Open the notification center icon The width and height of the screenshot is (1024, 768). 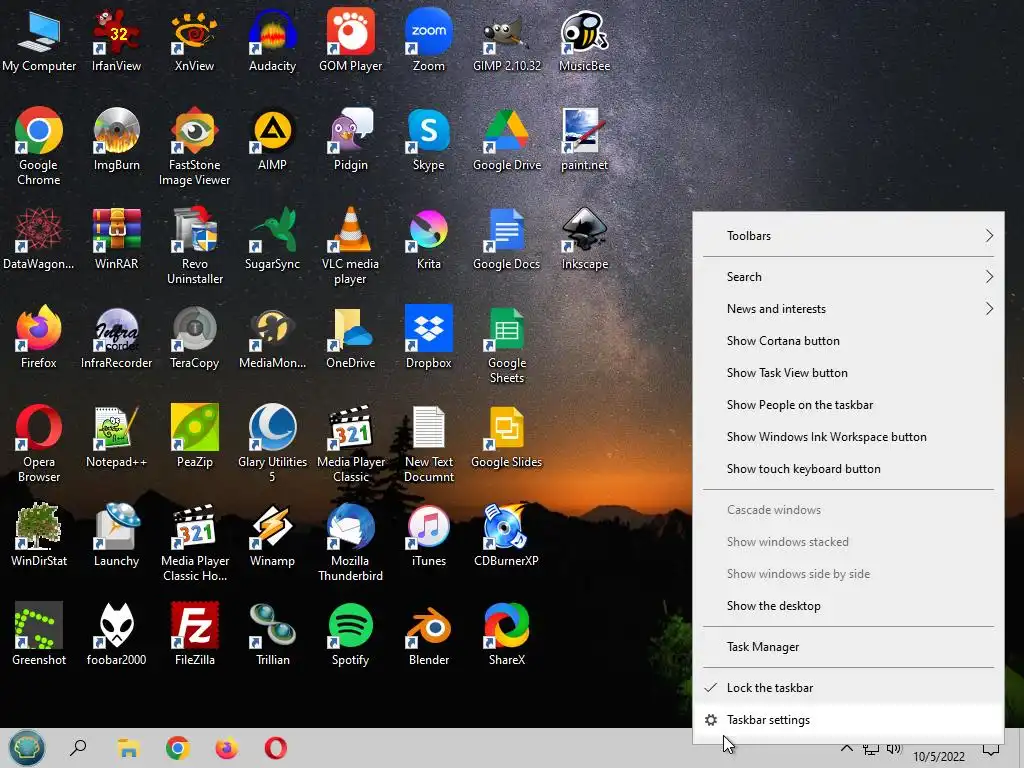click(x=991, y=750)
